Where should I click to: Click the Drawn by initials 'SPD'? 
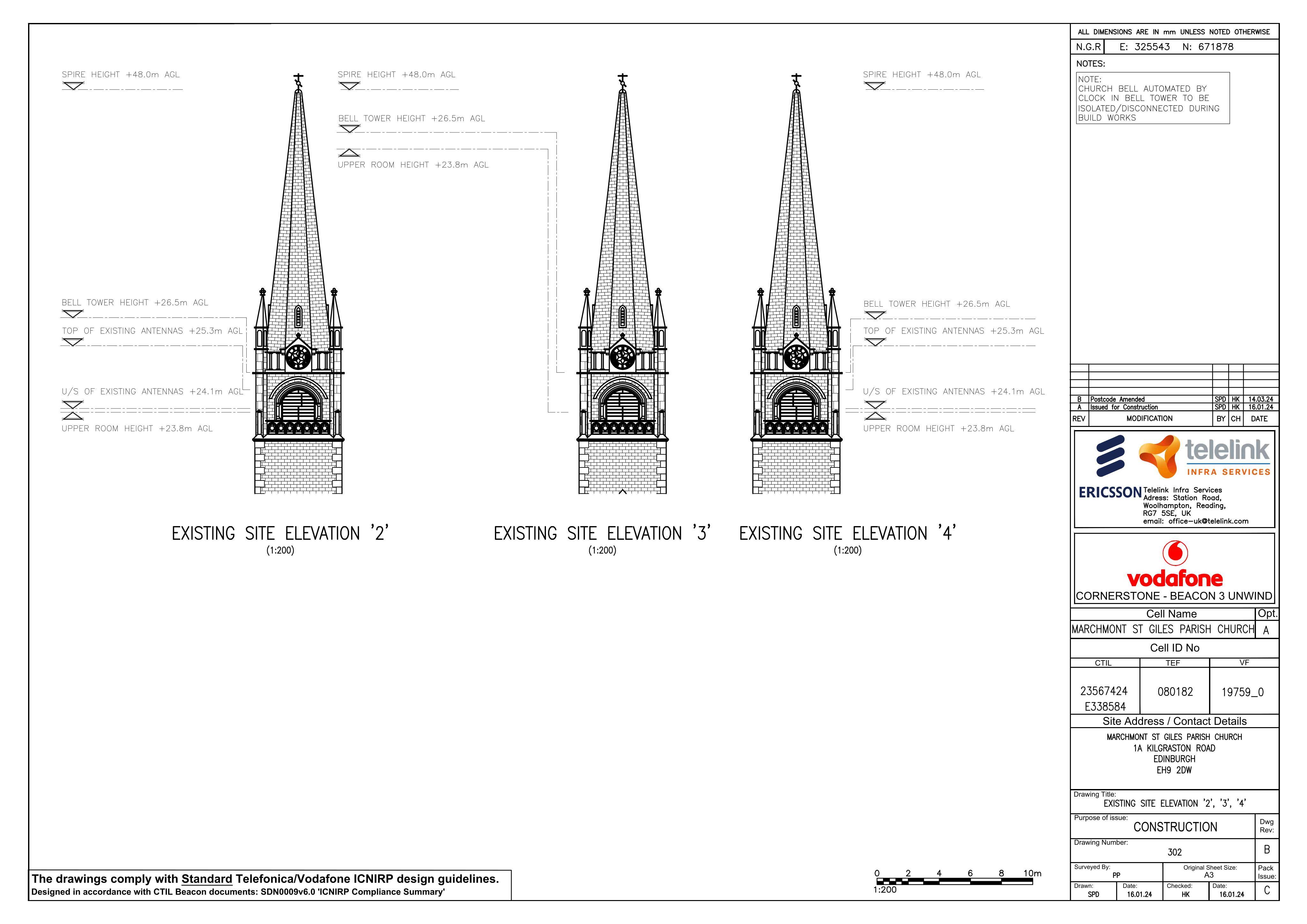(1094, 894)
